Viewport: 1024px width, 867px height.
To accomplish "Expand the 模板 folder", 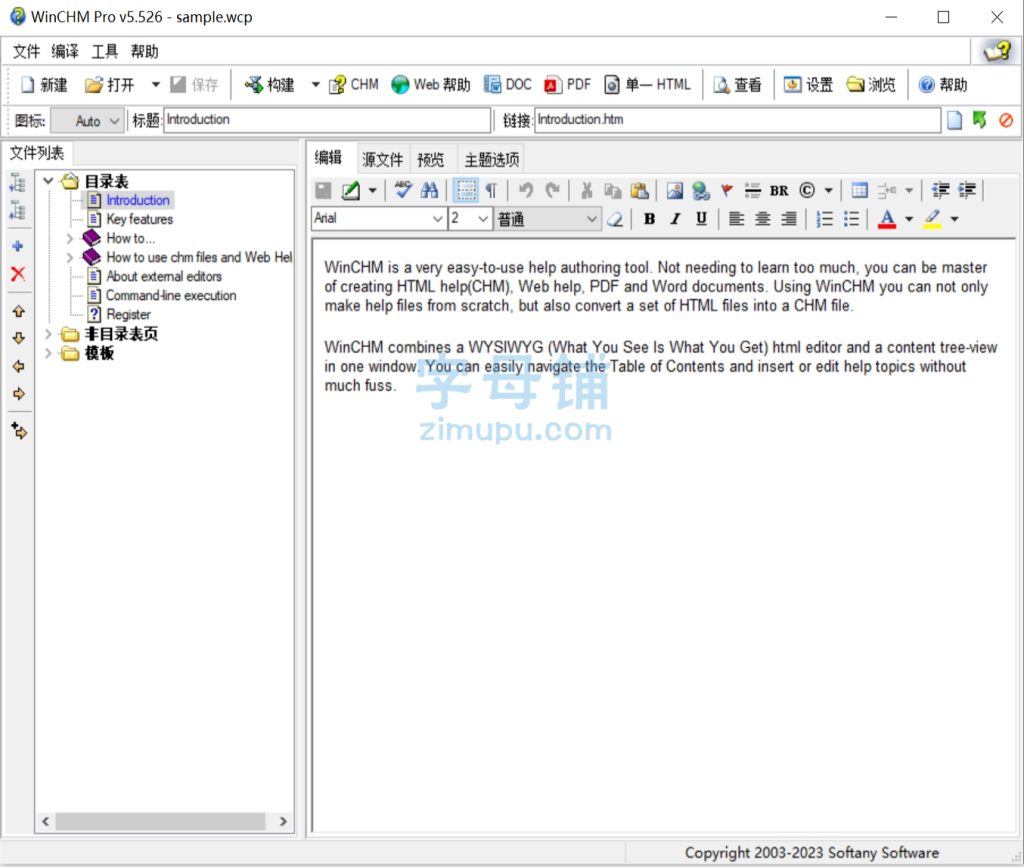I will pyautogui.click(x=48, y=353).
